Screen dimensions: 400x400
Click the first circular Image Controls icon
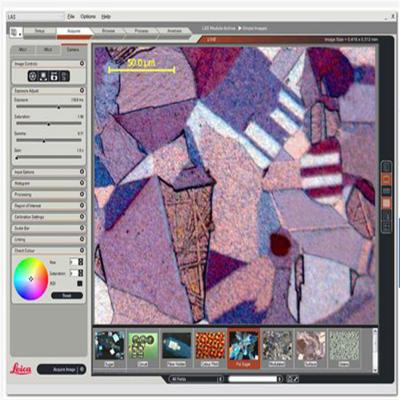(x=33, y=76)
